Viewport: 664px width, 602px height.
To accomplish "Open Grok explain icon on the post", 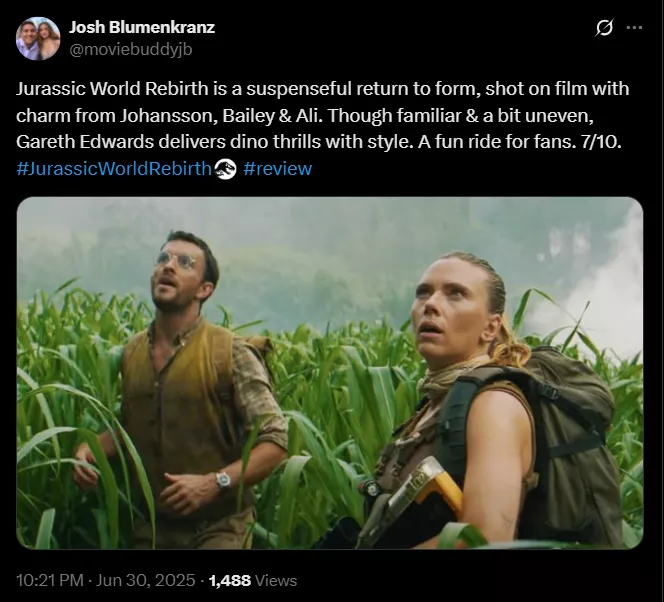I will pyautogui.click(x=604, y=28).
